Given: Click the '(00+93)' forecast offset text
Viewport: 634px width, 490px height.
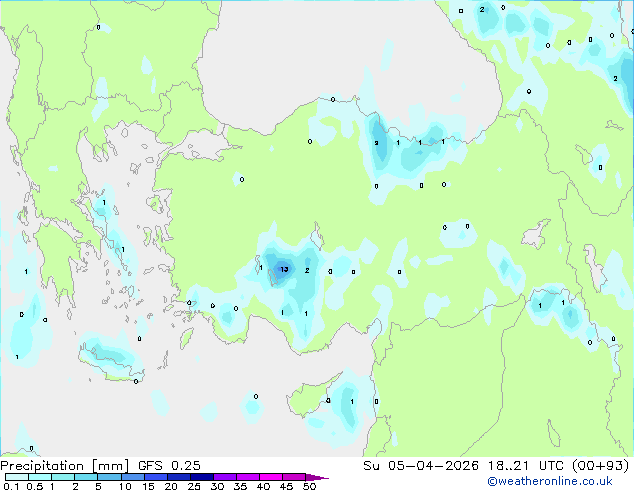Looking at the screenshot, I should (600, 466).
